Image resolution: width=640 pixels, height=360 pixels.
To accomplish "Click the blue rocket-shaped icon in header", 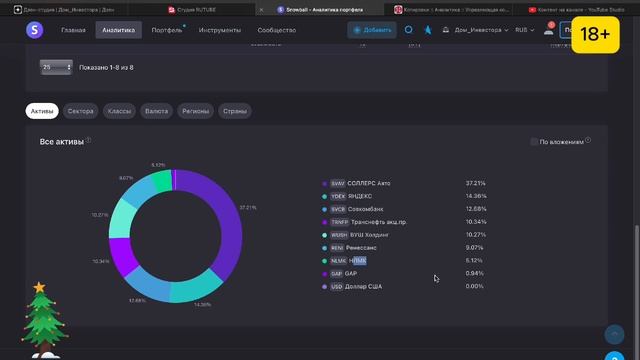I will point(428,30).
